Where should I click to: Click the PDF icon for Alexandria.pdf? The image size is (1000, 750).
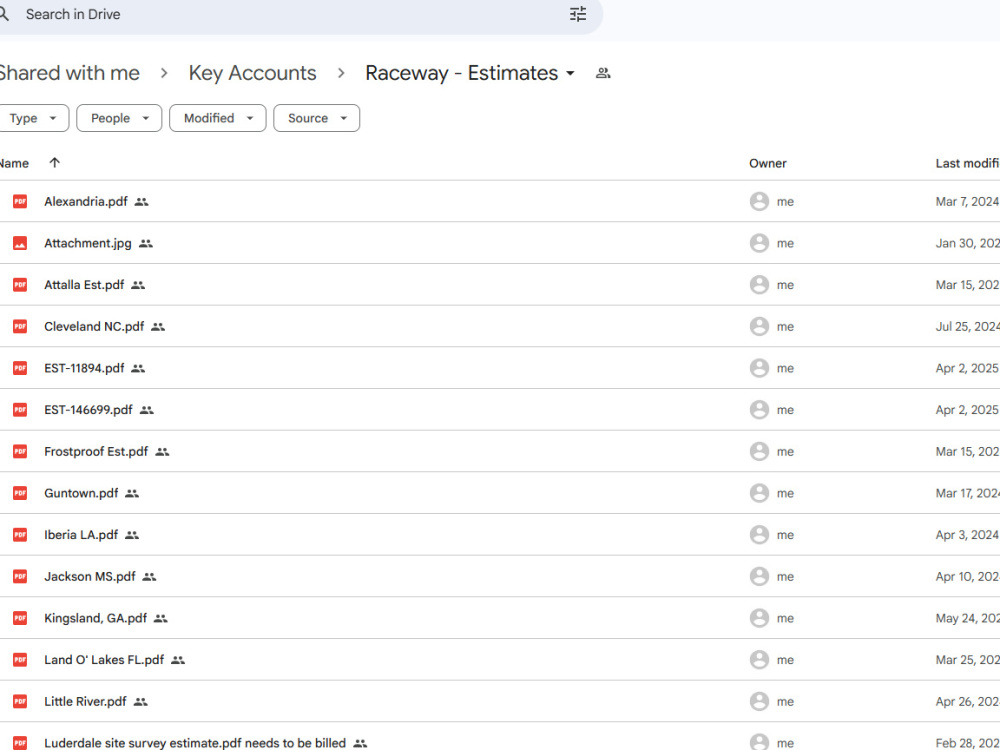tap(20, 202)
